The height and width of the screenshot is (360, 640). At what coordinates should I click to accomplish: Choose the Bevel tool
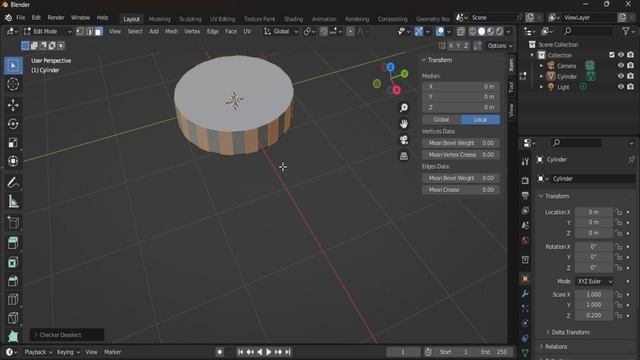[13, 281]
